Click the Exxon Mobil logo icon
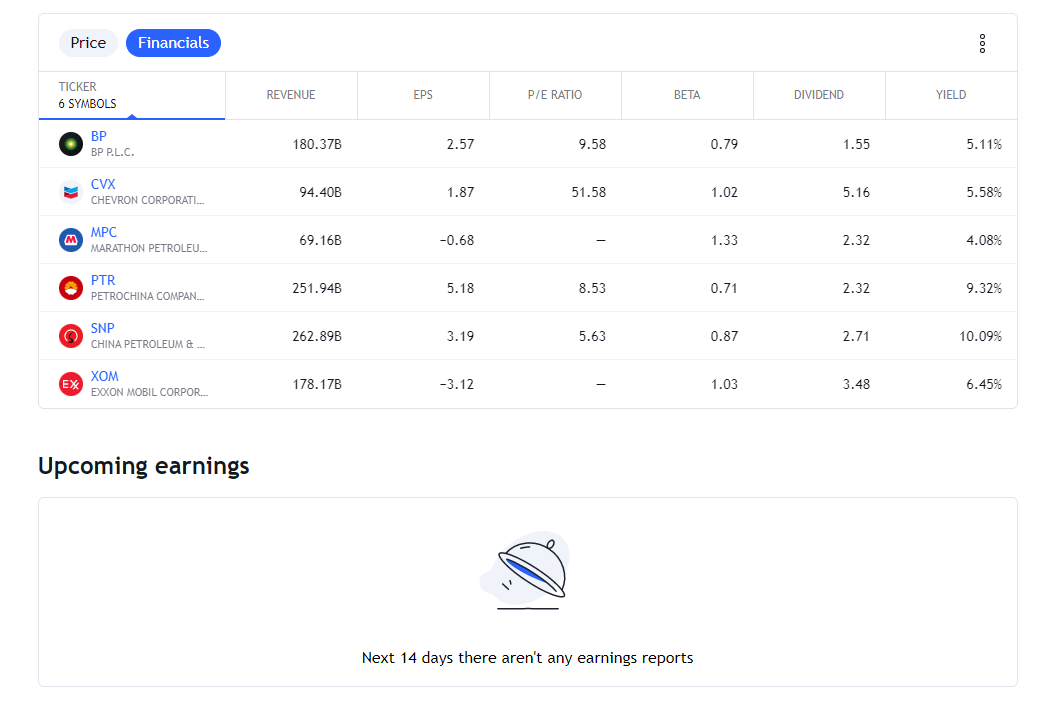The image size is (1054, 703). point(71,384)
